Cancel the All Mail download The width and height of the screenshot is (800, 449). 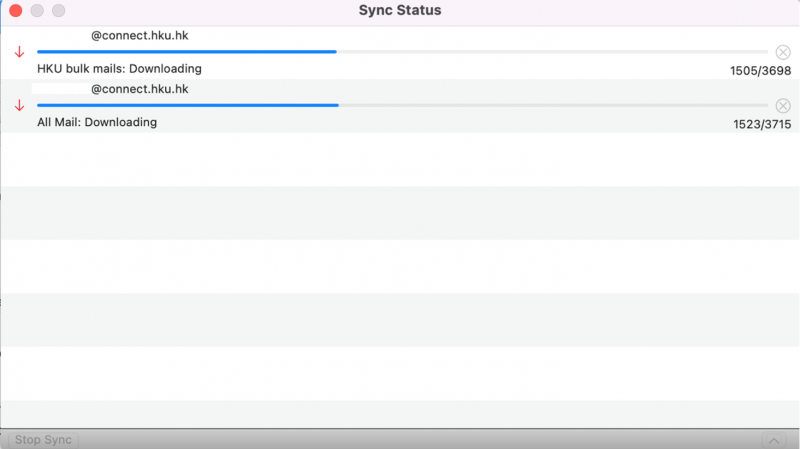pyautogui.click(x=783, y=106)
